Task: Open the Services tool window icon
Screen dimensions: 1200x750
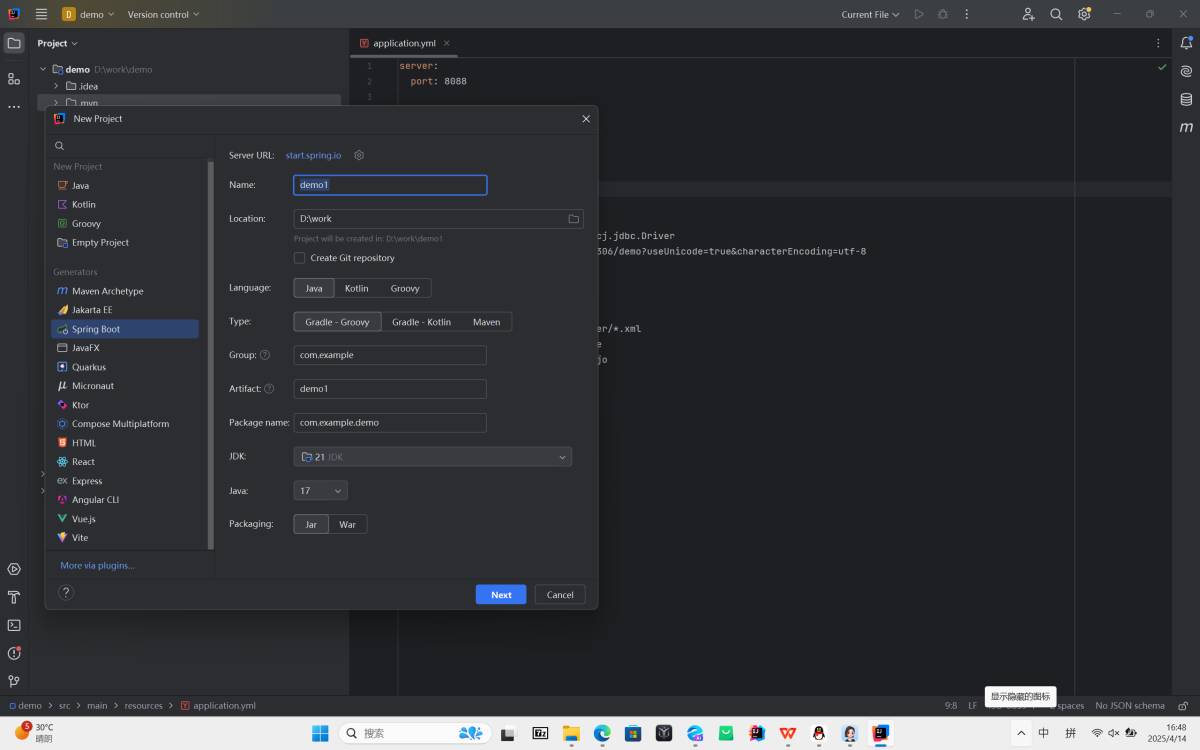Action: coord(14,569)
